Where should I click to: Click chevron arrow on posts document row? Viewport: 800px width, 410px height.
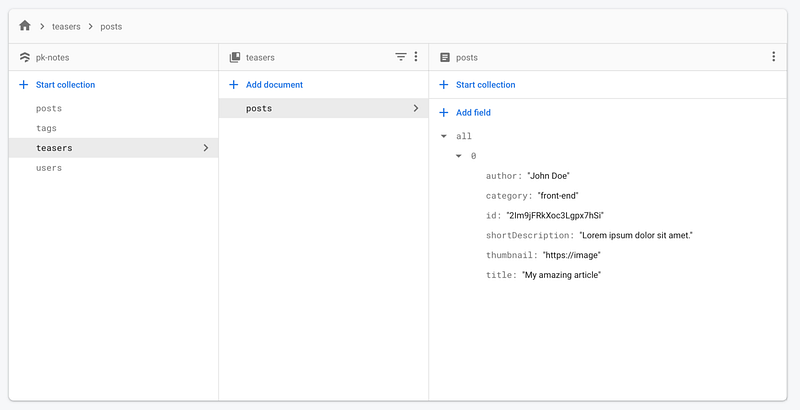[416, 108]
